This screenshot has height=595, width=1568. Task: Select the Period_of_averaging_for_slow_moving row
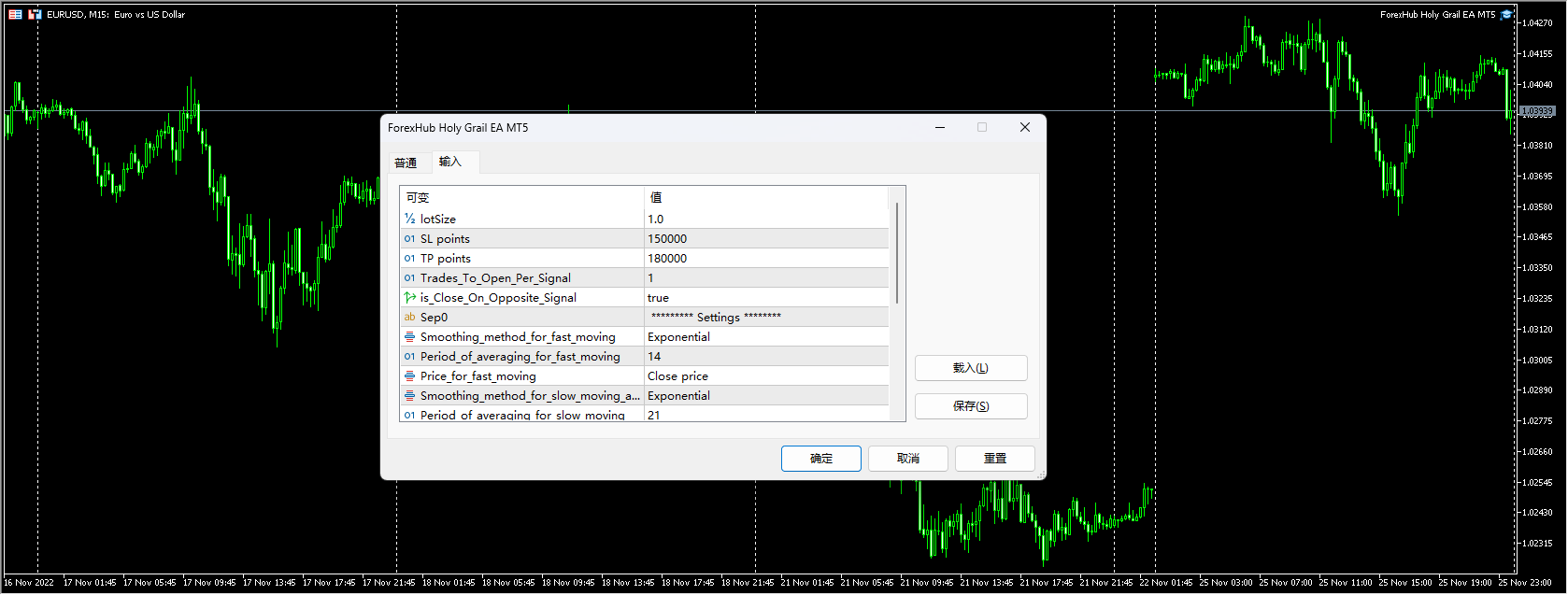point(644,414)
